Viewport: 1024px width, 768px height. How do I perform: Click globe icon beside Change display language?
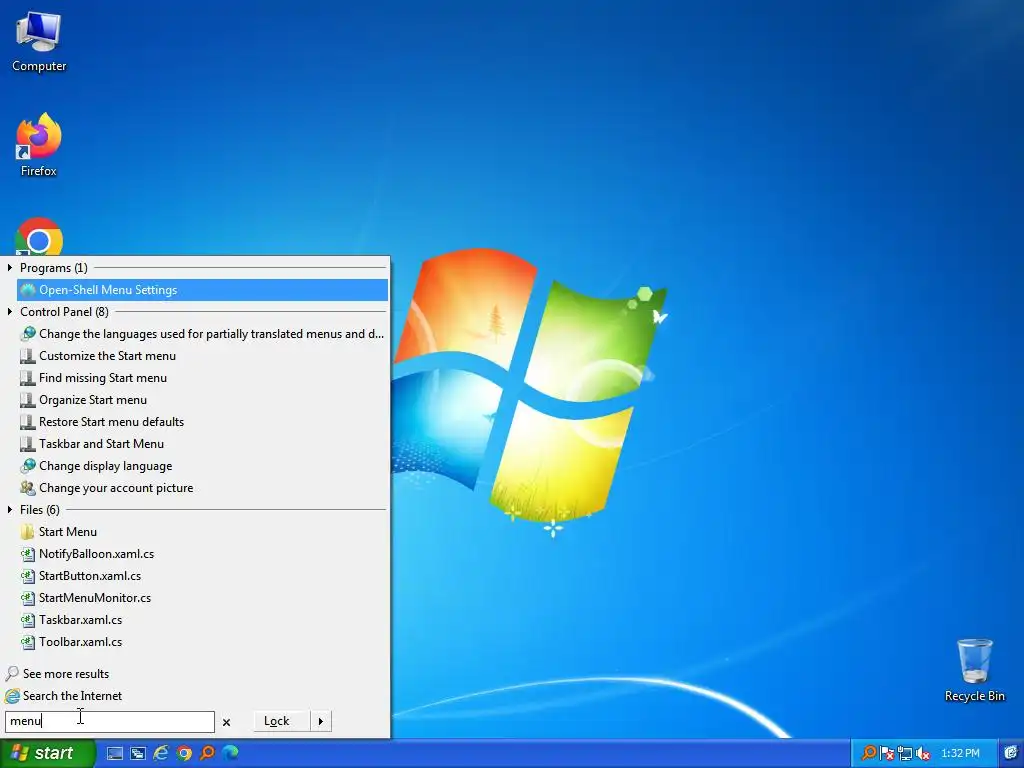click(27, 466)
